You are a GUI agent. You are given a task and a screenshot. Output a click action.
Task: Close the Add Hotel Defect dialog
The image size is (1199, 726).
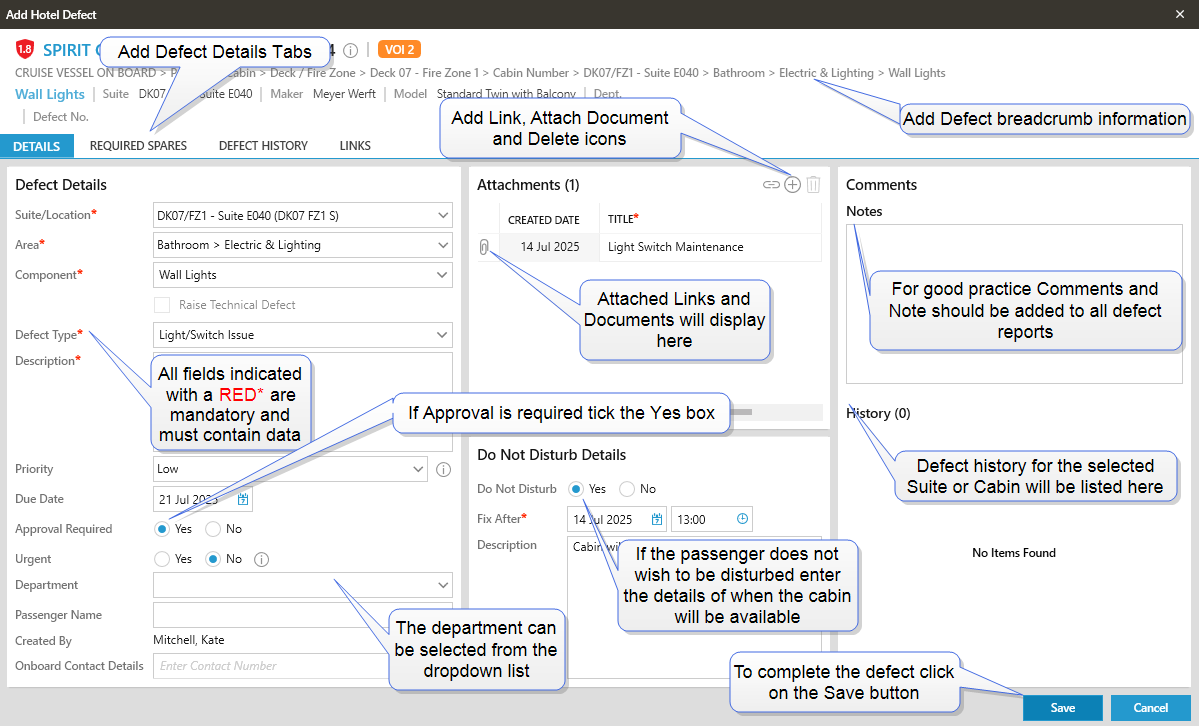click(x=1180, y=15)
